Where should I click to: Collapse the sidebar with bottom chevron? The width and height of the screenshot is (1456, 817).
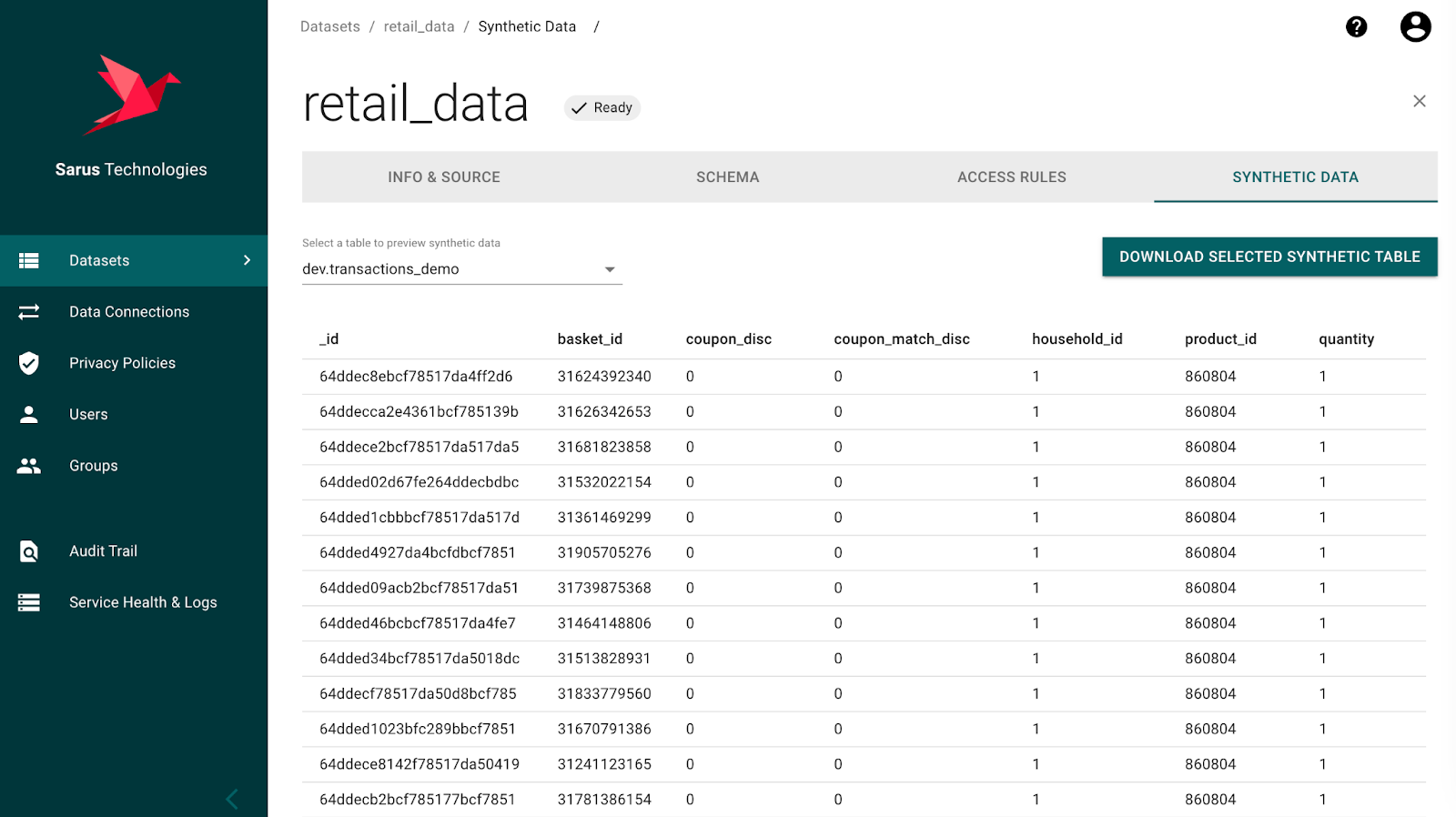click(232, 799)
